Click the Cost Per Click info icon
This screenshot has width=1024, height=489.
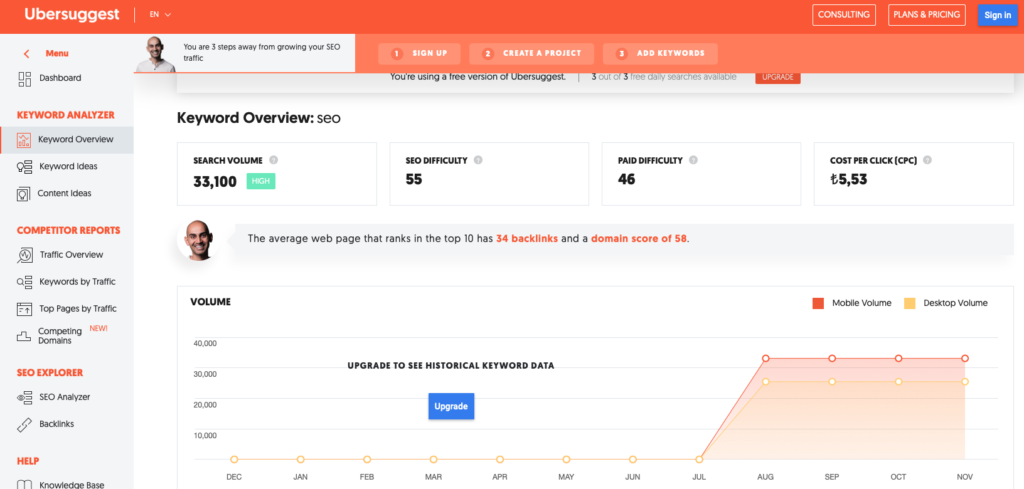click(x=927, y=160)
